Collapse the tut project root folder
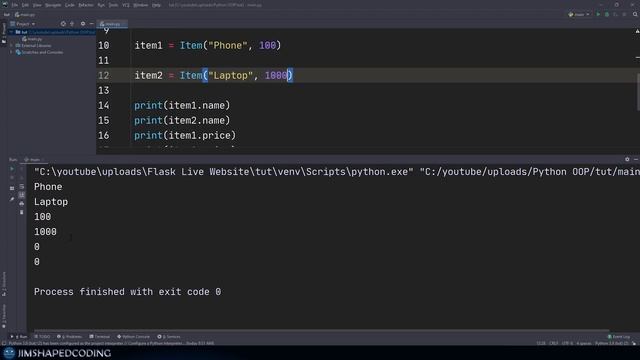 [11, 32]
